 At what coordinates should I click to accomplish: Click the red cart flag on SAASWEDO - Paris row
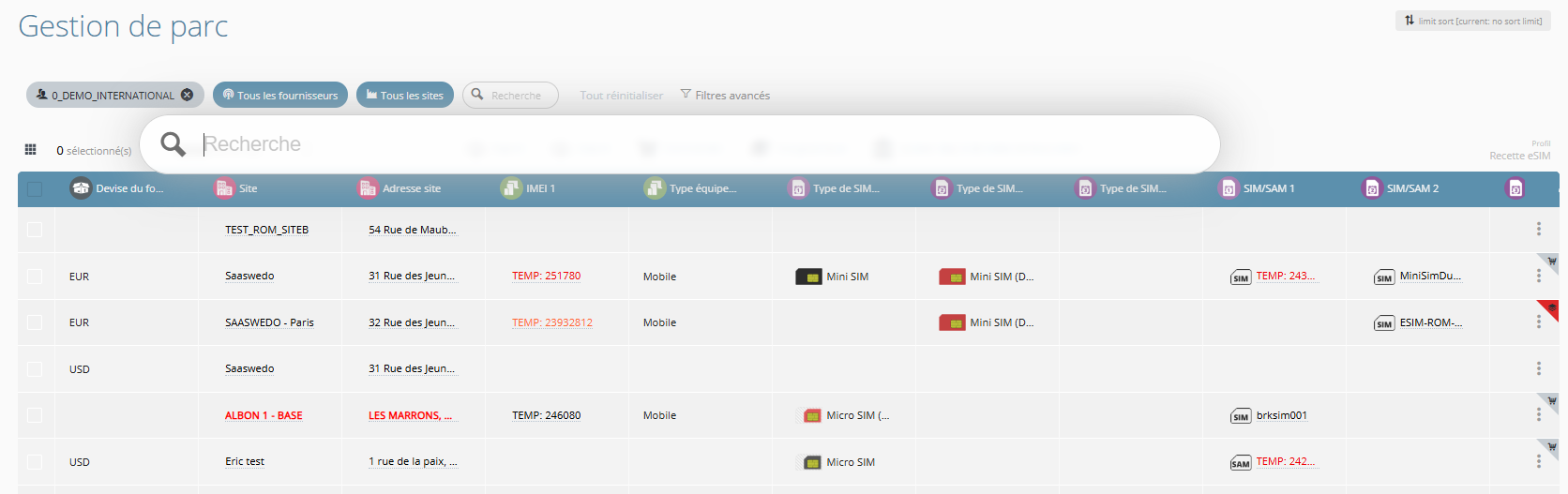(x=1550, y=308)
